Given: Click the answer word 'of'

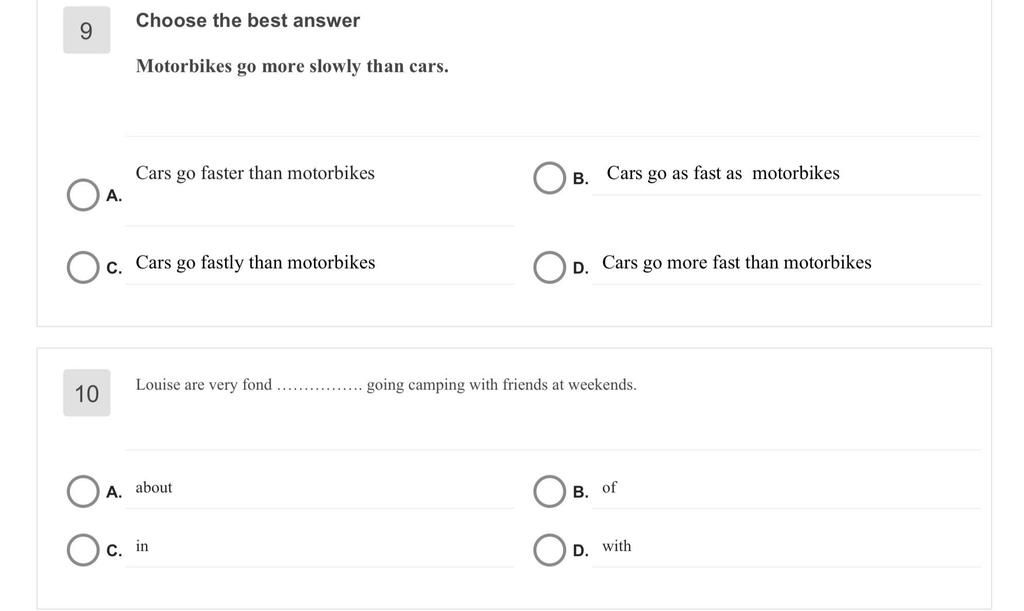Looking at the screenshot, I should 609,488.
